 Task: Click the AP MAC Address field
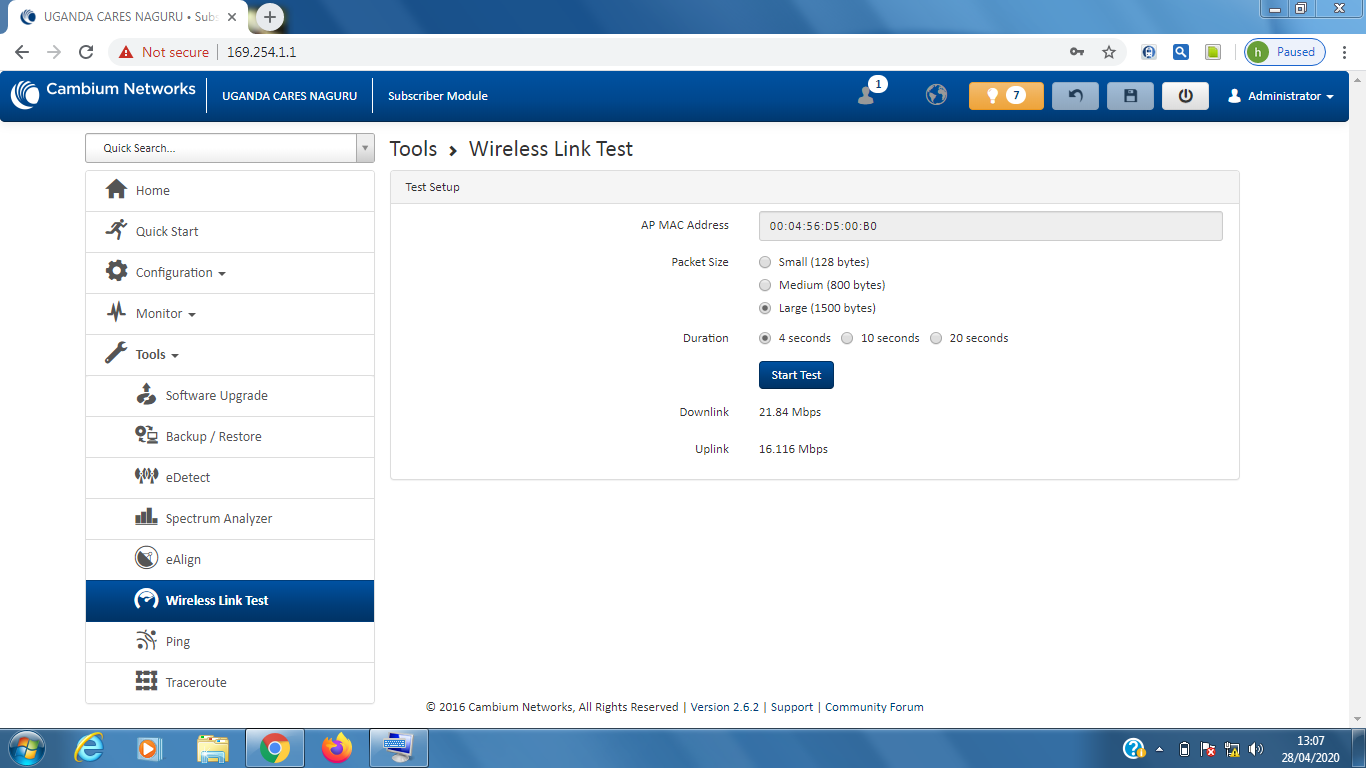click(x=990, y=226)
